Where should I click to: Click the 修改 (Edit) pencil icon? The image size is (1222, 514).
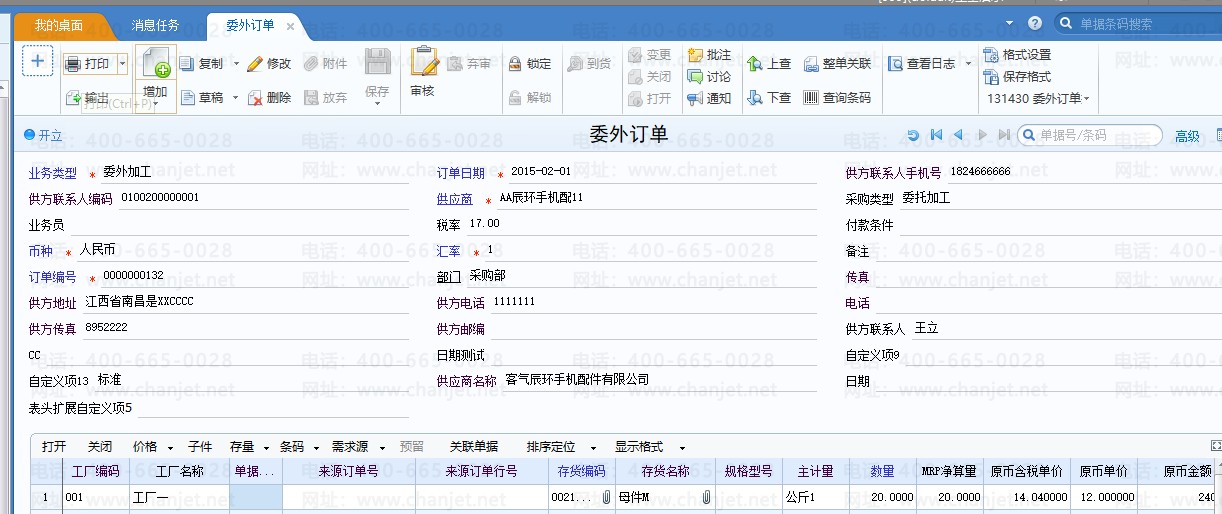256,64
